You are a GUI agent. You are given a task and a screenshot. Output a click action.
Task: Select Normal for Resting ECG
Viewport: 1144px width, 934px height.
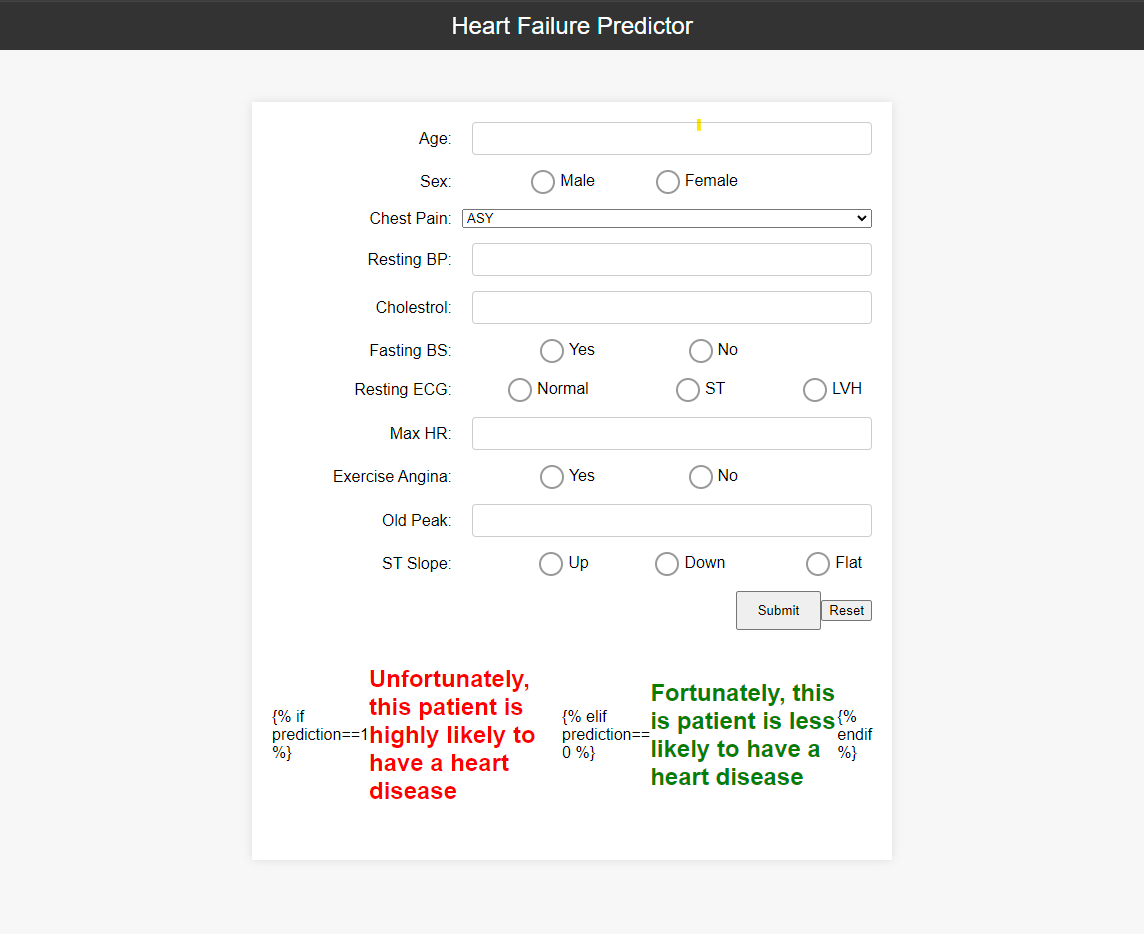(x=520, y=390)
